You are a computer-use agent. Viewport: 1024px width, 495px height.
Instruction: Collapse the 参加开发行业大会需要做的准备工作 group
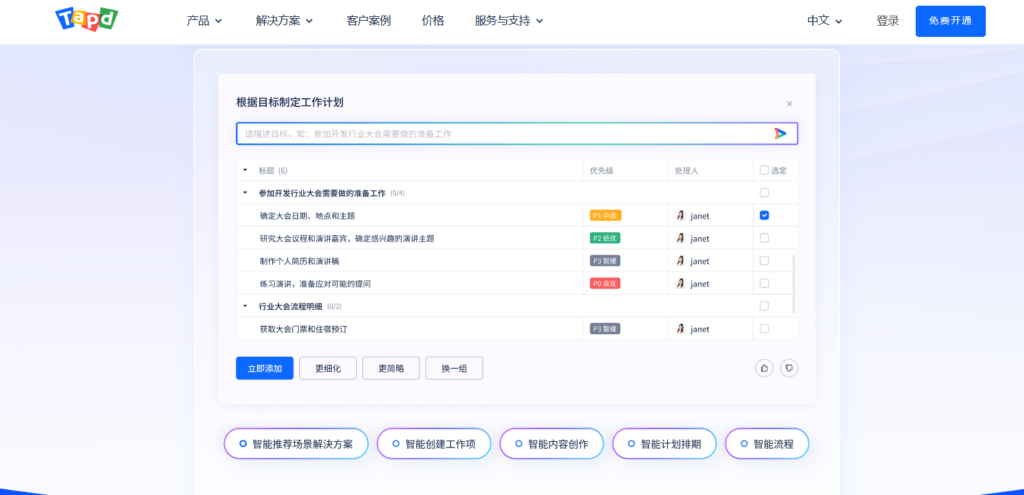[x=245, y=193]
